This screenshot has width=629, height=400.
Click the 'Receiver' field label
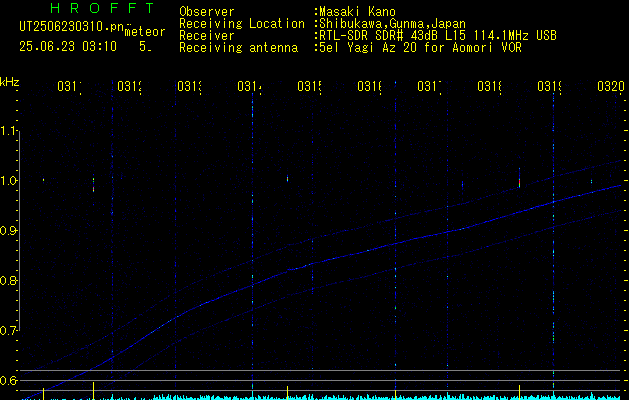tap(207, 36)
